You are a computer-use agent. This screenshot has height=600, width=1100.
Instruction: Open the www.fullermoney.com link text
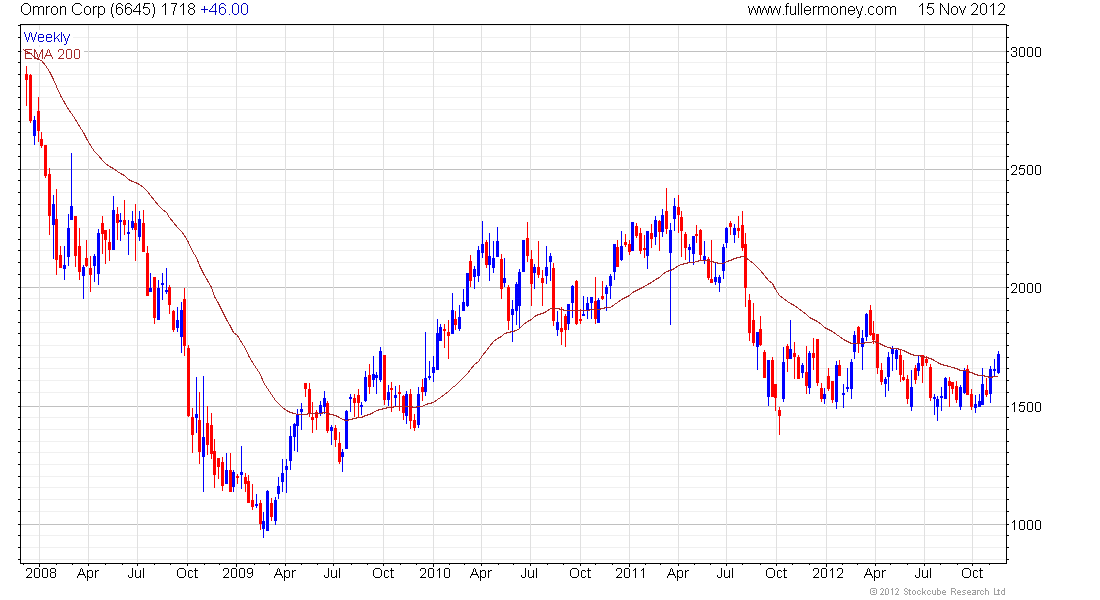pyautogui.click(x=822, y=10)
